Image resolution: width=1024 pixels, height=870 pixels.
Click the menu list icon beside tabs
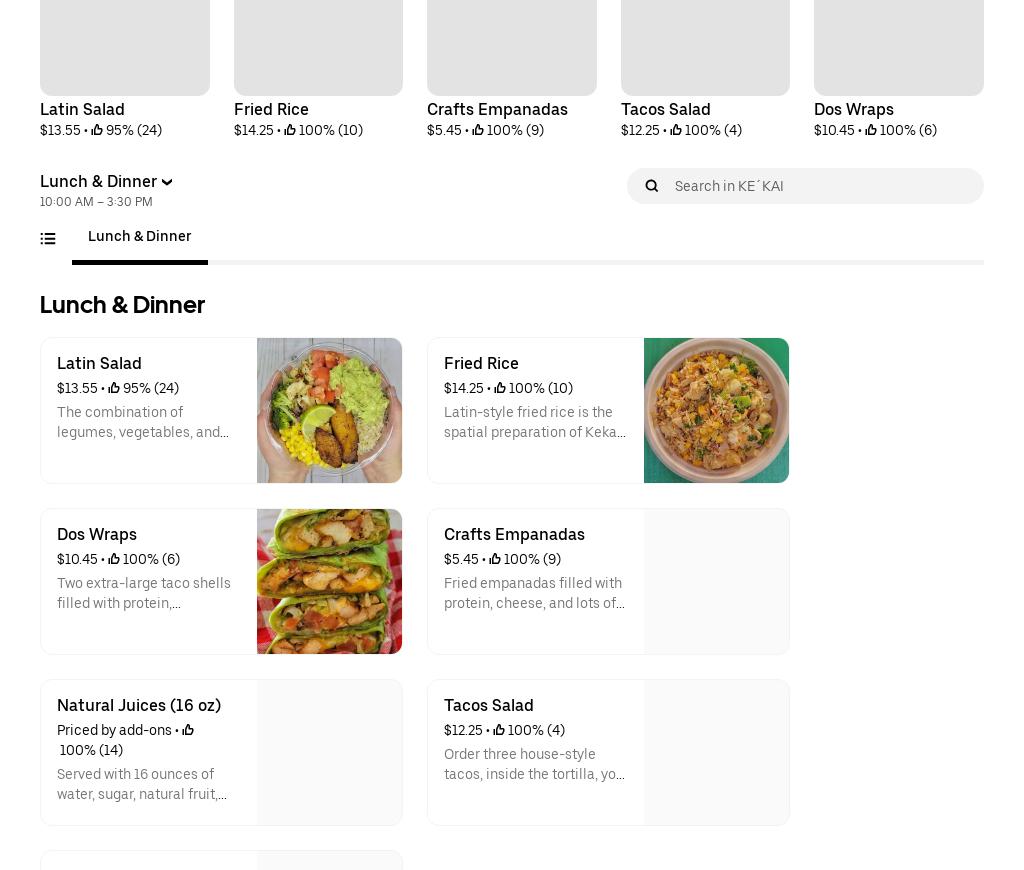point(48,239)
